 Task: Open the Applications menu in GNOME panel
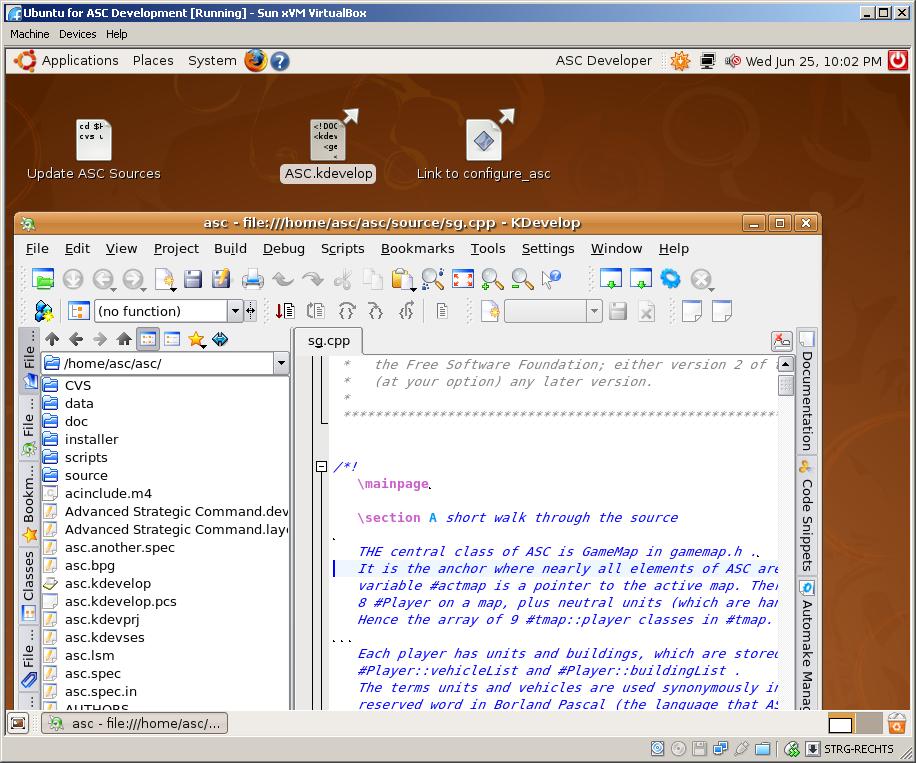click(x=79, y=61)
